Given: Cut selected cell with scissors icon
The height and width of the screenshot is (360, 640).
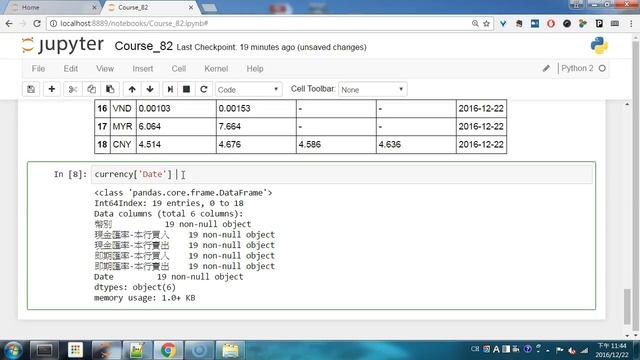Looking at the screenshot, I should [73, 89].
